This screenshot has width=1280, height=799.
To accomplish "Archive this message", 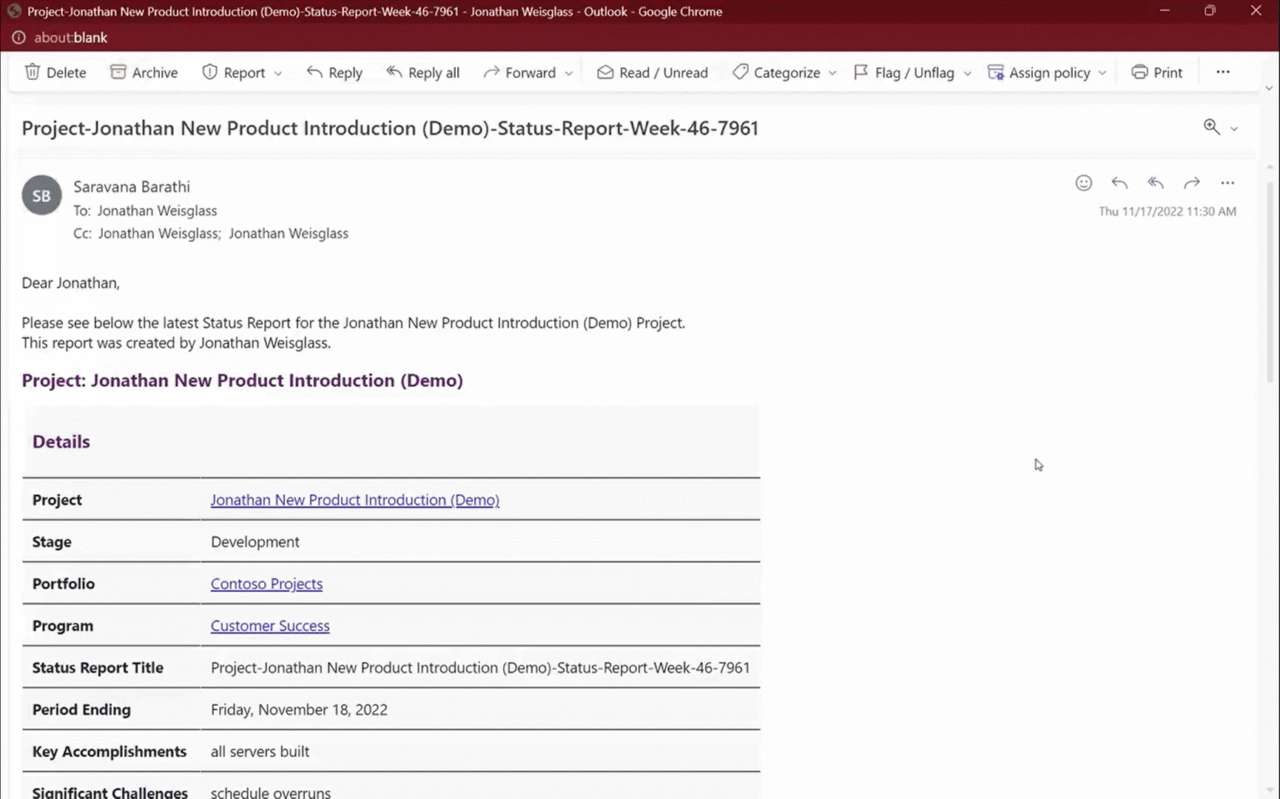I will [x=143, y=72].
